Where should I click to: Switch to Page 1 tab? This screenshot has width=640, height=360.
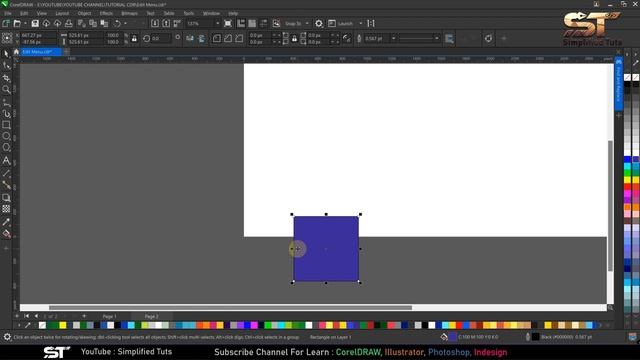pos(109,316)
